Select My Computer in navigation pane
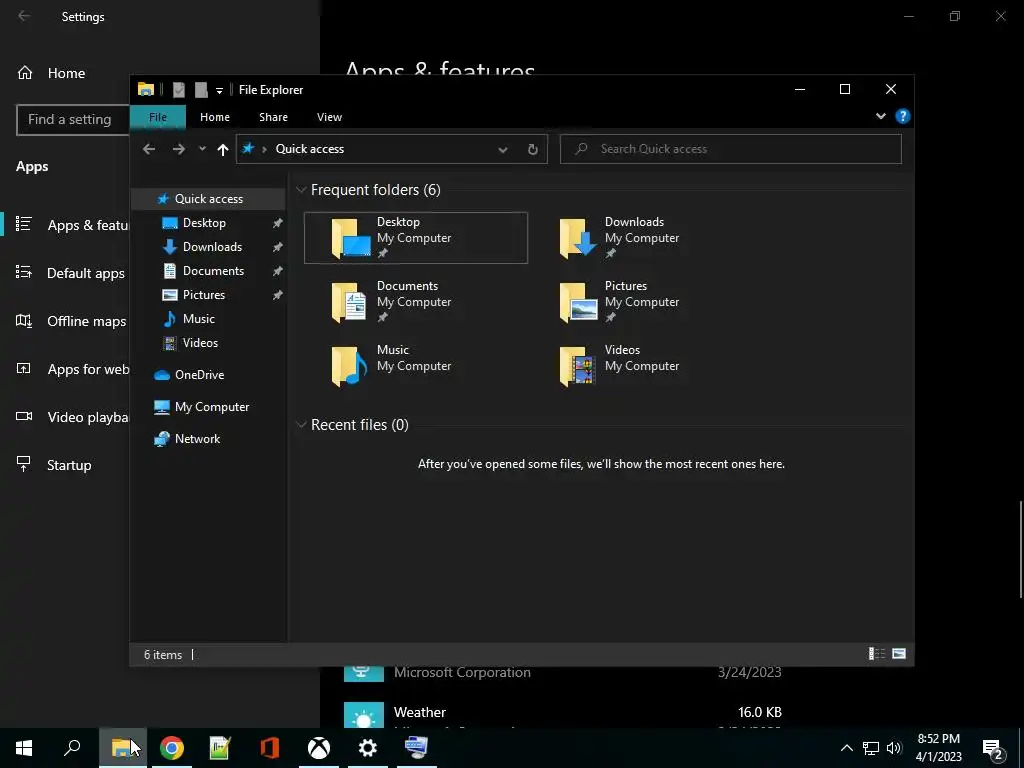The height and width of the screenshot is (768, 1024). click(x=212, y=407)
